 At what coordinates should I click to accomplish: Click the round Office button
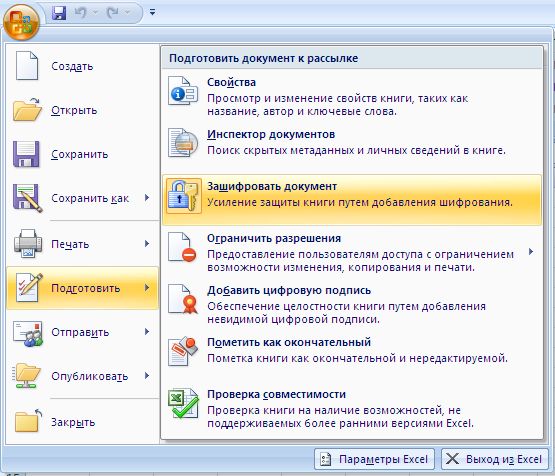click(x=21, y=22)
